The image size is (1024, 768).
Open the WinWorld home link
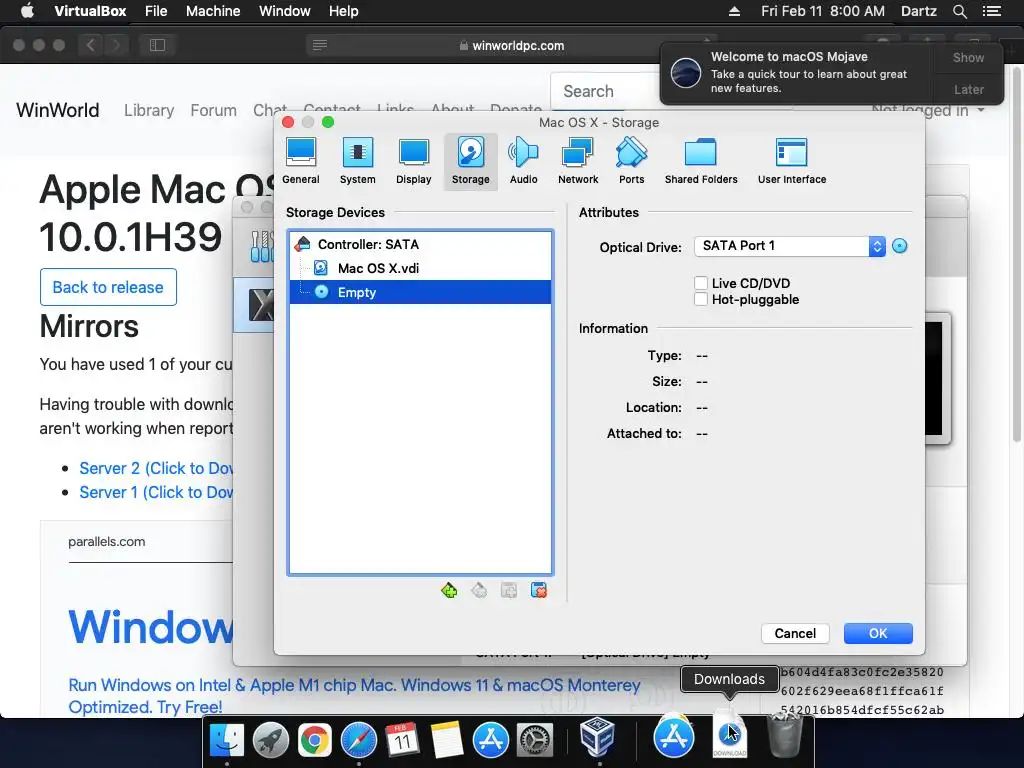[x=57, y=110]
